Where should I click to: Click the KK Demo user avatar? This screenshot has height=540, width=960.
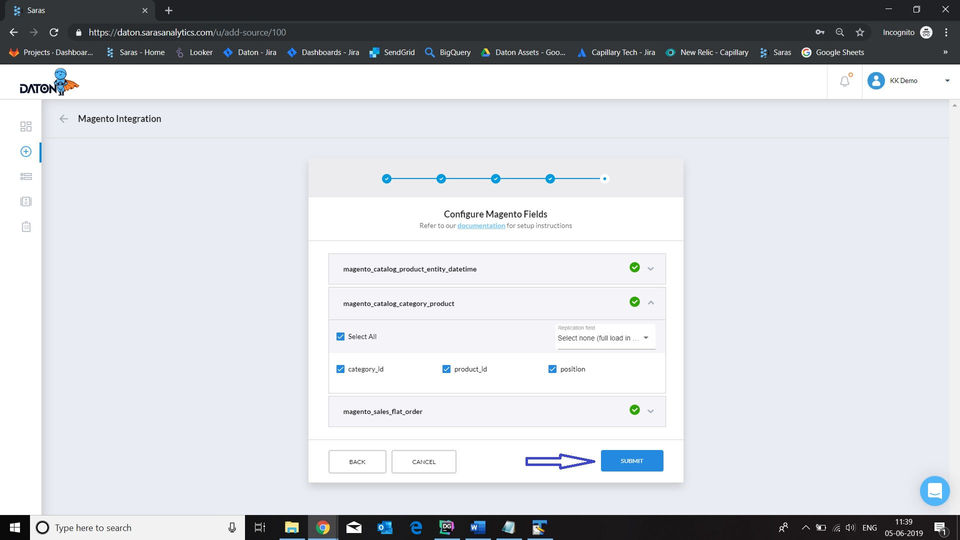pos(876,81)
